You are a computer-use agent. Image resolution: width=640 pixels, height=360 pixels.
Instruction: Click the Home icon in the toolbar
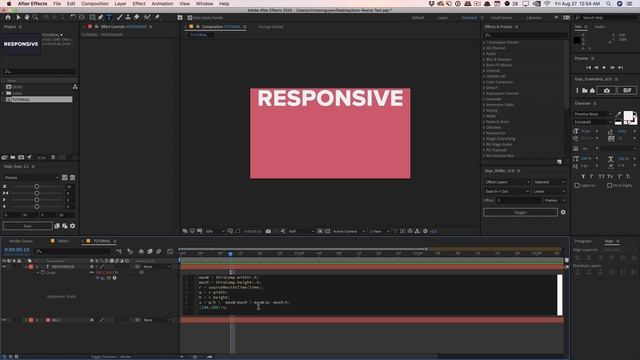pyautogui.click(x=8, y=18)
